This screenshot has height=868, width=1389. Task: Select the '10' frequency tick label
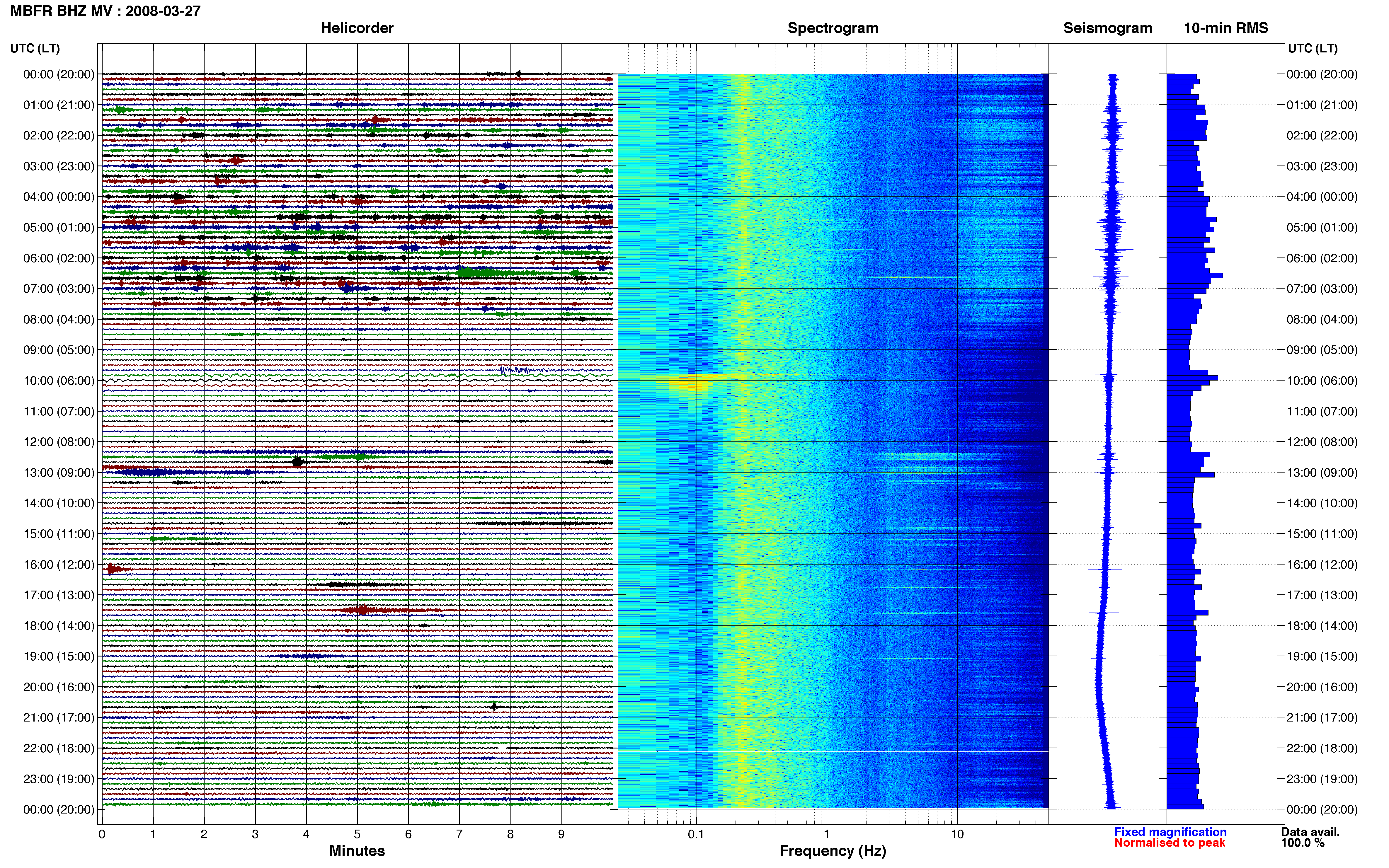(x=957, y=834)
